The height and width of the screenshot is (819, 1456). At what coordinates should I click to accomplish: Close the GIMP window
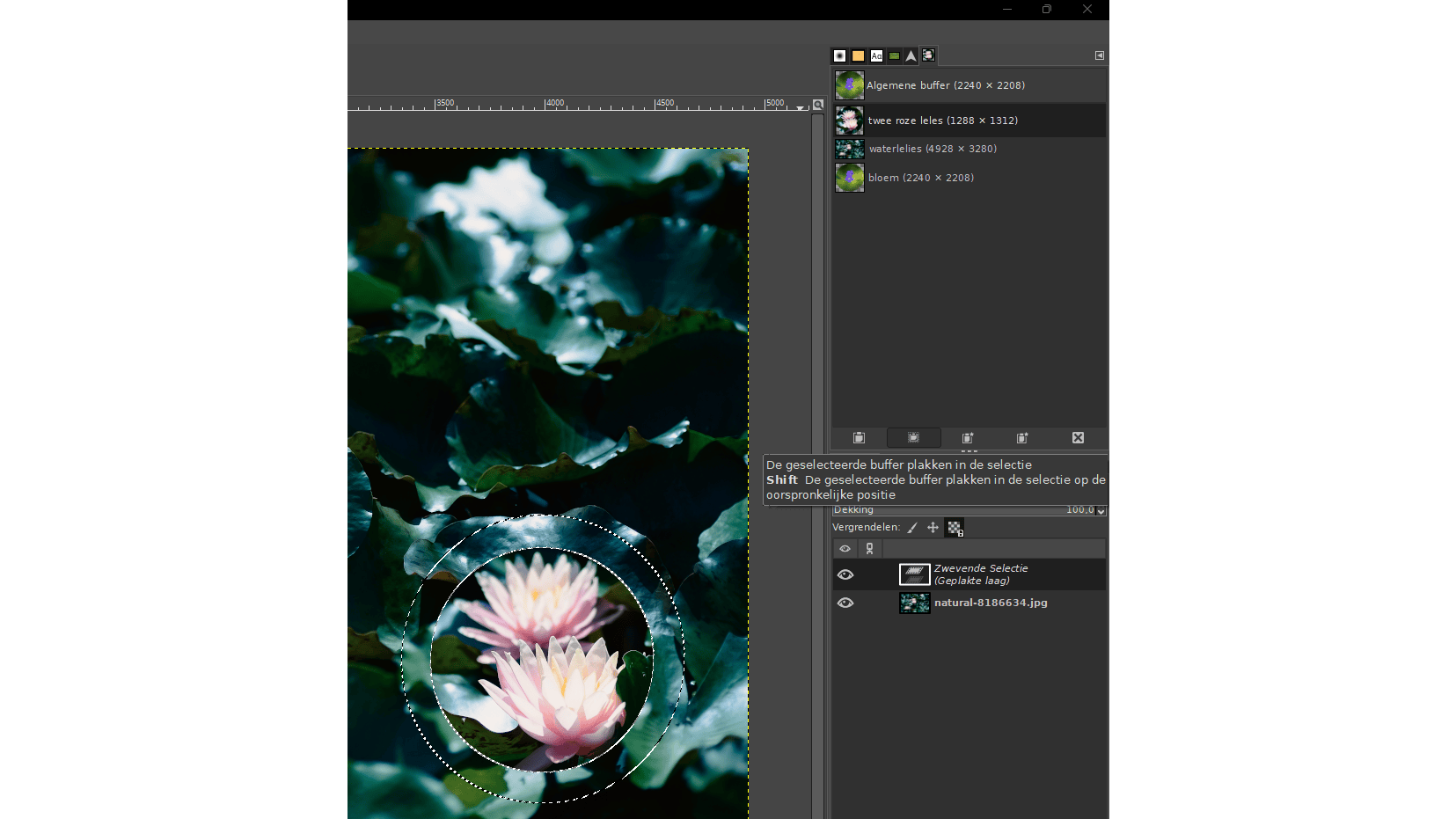1087,10
